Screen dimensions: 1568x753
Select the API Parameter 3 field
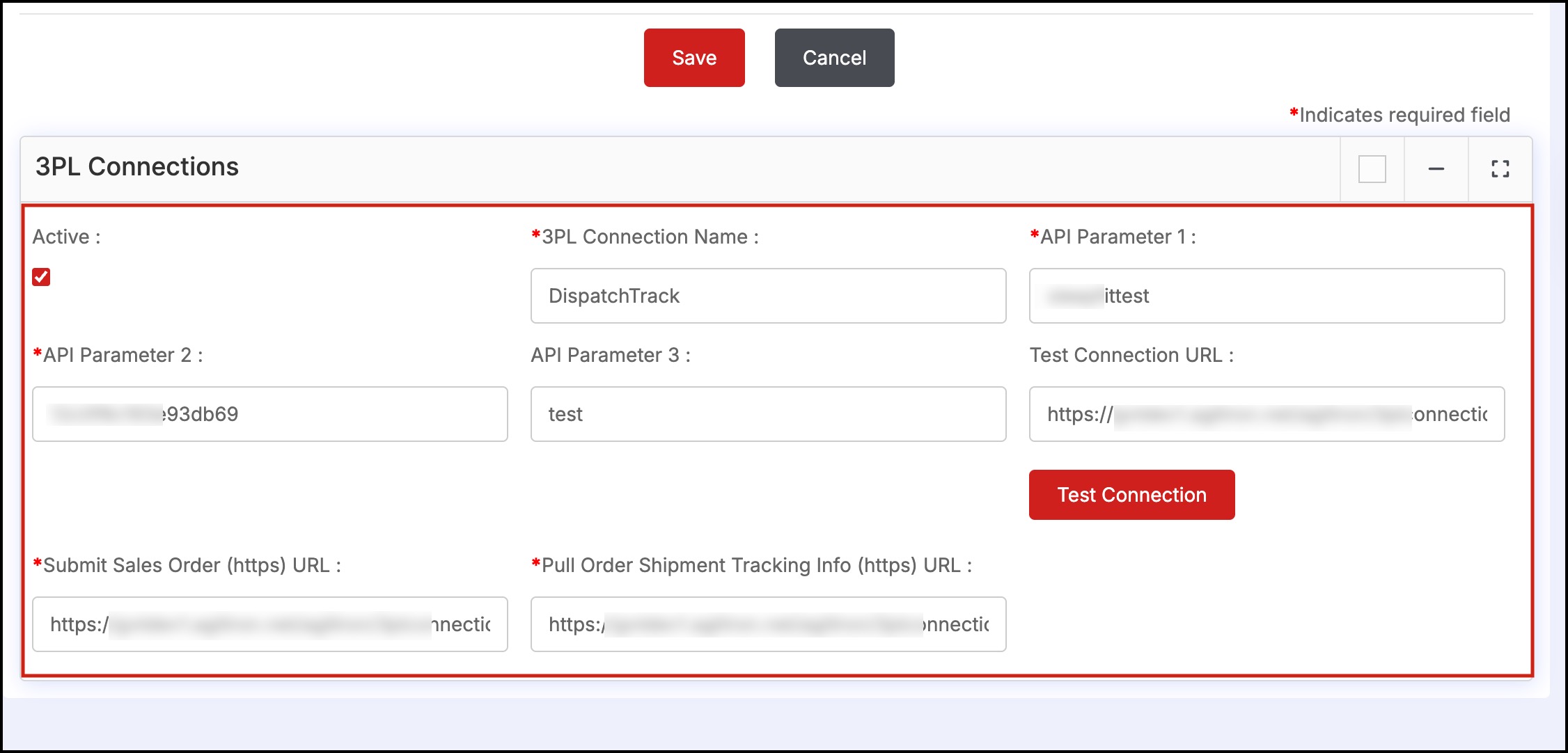(767, 414)
